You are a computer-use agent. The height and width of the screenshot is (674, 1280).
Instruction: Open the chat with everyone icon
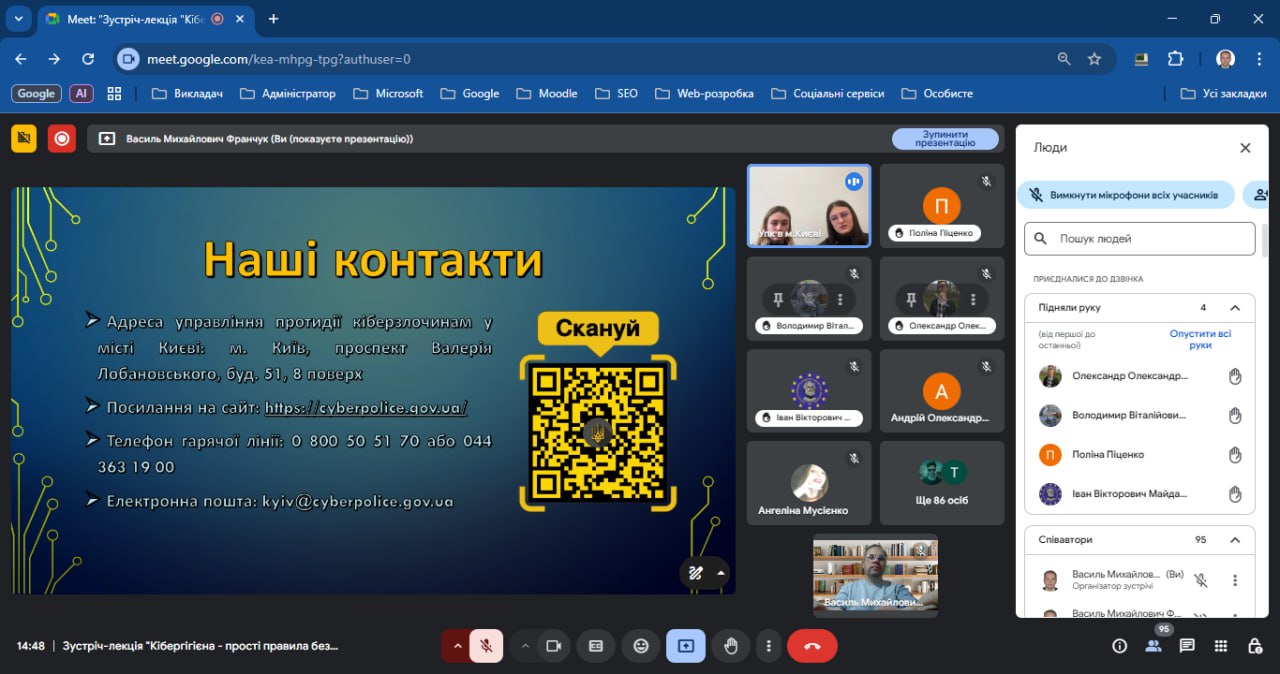pos(1187,646)
